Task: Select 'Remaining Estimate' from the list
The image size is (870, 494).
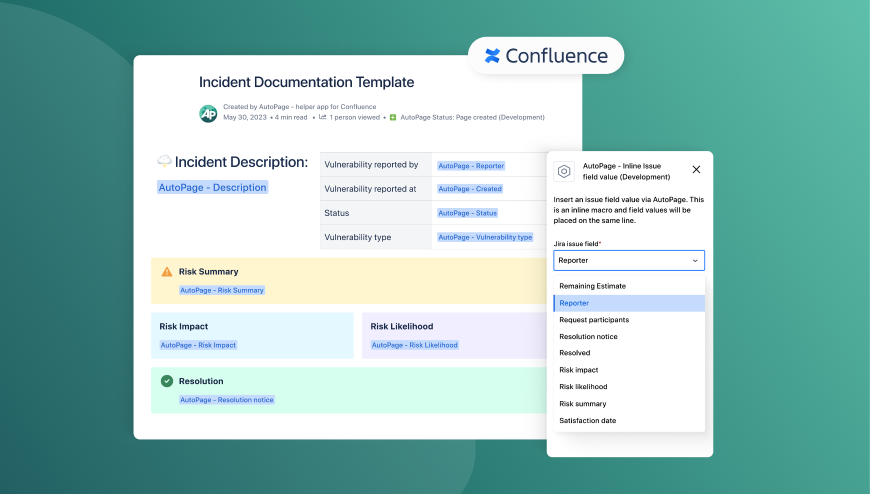Action: [629, 286]
